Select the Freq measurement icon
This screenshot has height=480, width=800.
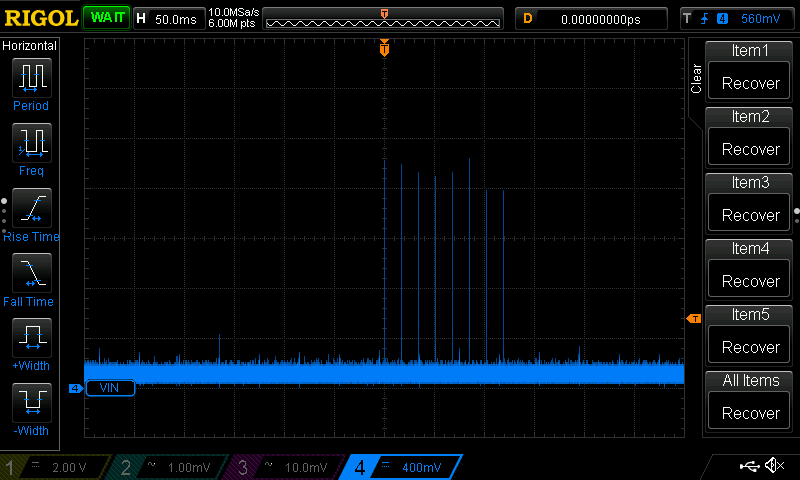click(32, 143)
